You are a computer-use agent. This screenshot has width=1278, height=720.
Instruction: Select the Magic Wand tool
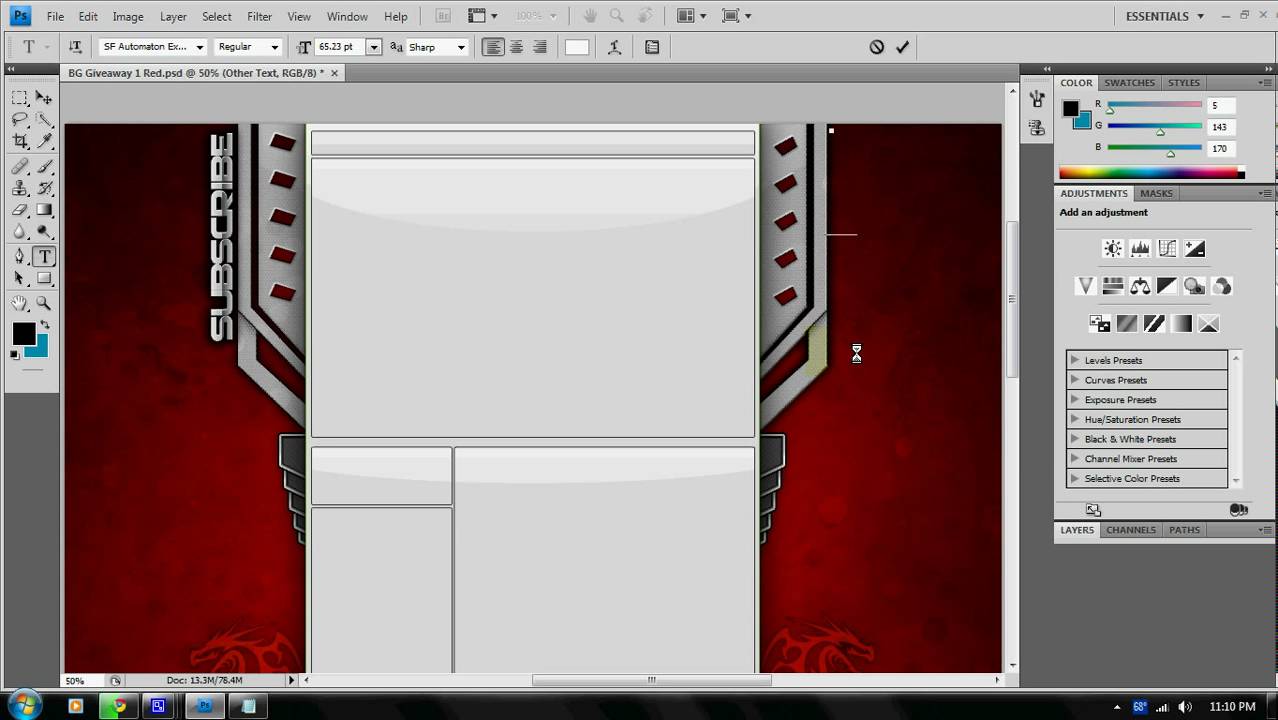[44, 120]
